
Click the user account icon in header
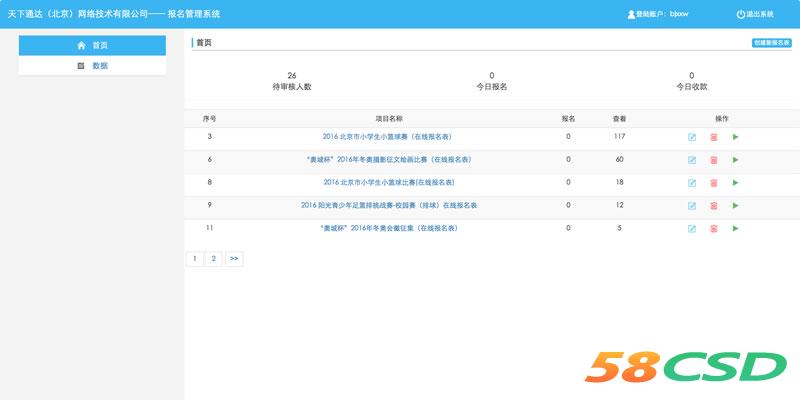tap(631, 14)
